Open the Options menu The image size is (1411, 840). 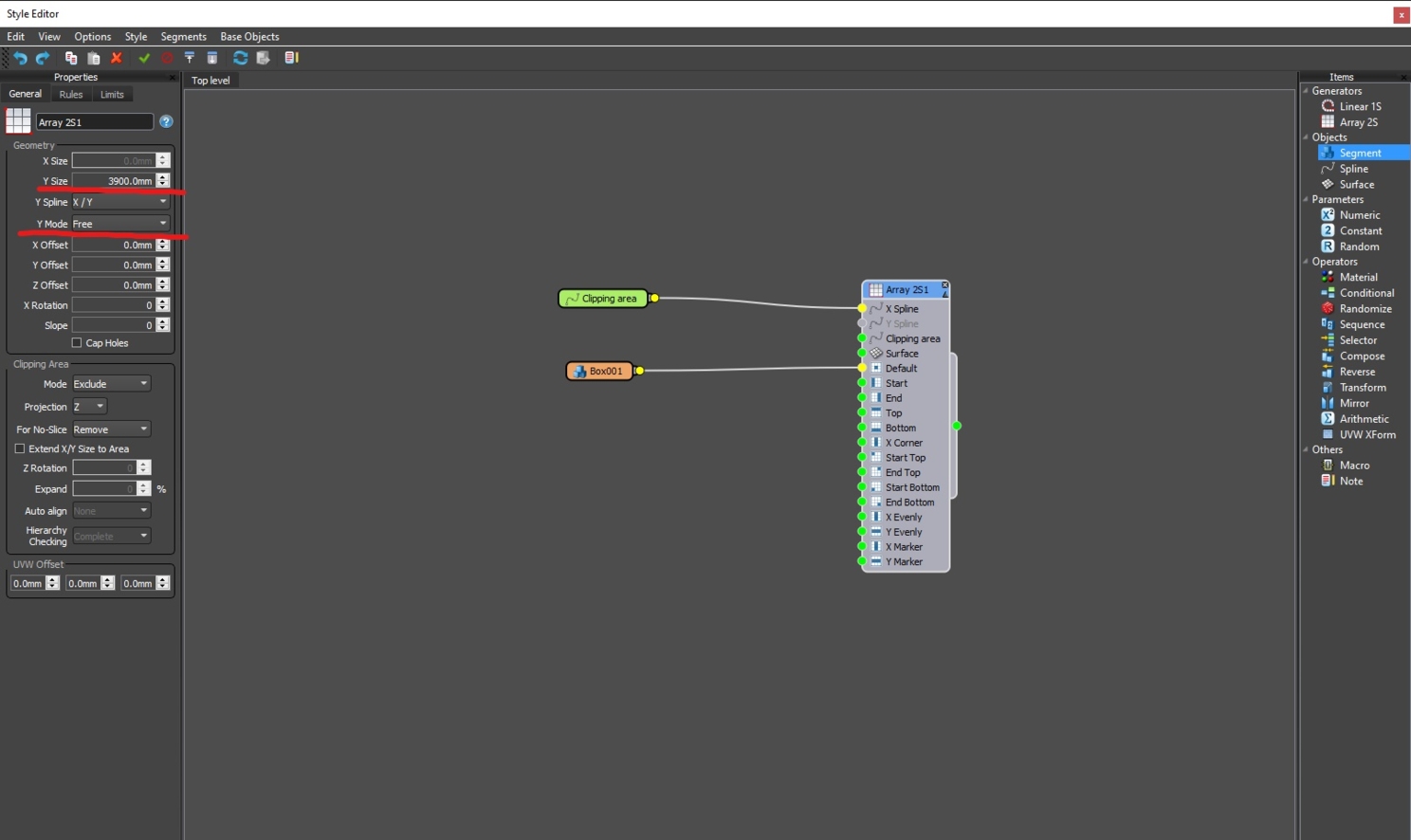coord(93,37)
